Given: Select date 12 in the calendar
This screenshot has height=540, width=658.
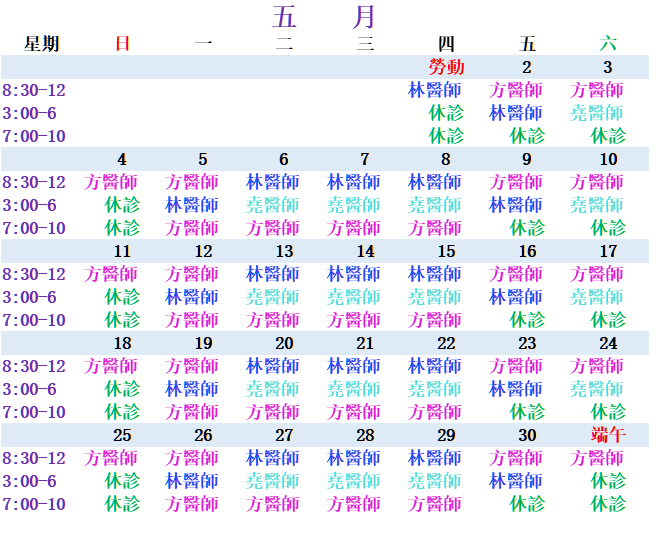Looking at the screenshot, I should (204, 251).
